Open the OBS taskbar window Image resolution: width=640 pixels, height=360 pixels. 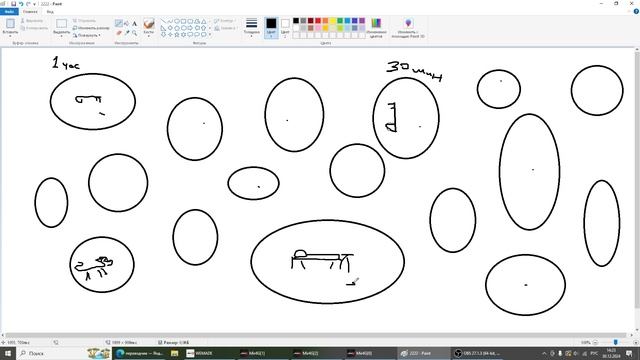click(478, 353)
